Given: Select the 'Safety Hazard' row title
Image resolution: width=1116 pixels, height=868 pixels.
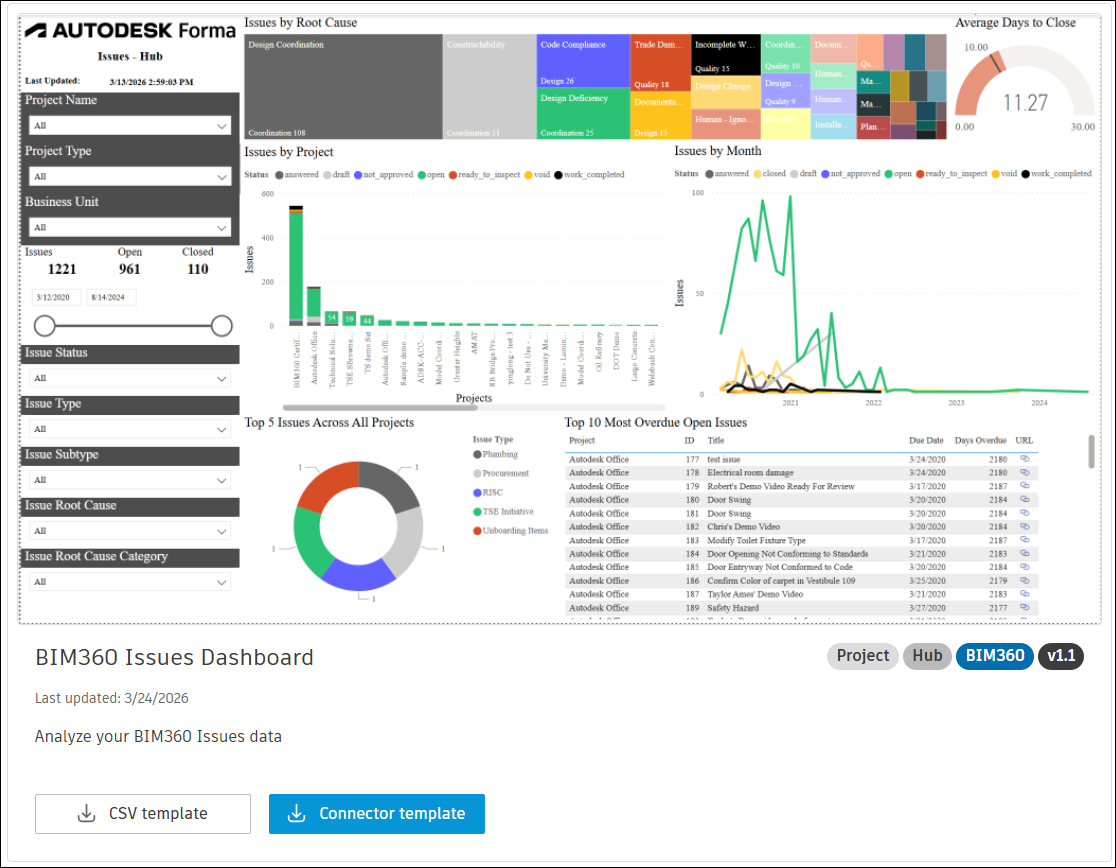Looking at the screenshot, I should point(733,608).
